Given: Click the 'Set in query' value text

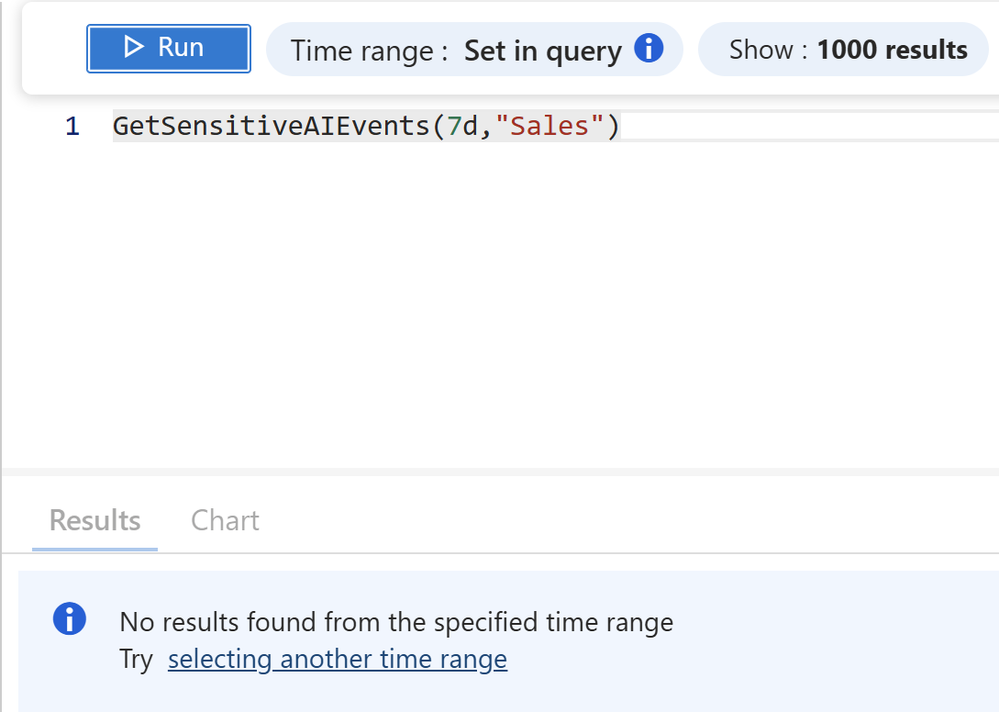Looking at the screenshot, I should coord(542,50).
